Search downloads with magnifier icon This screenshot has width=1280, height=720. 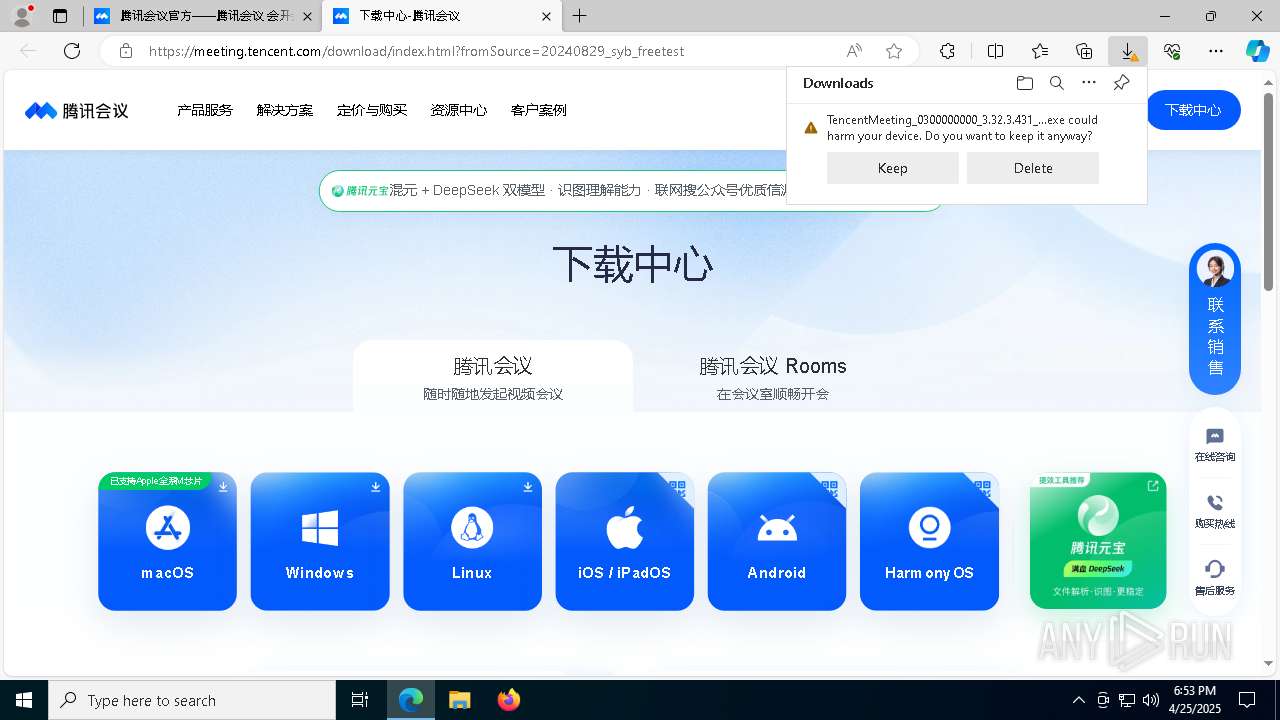pyautogui.click(x=1056, y=83)
